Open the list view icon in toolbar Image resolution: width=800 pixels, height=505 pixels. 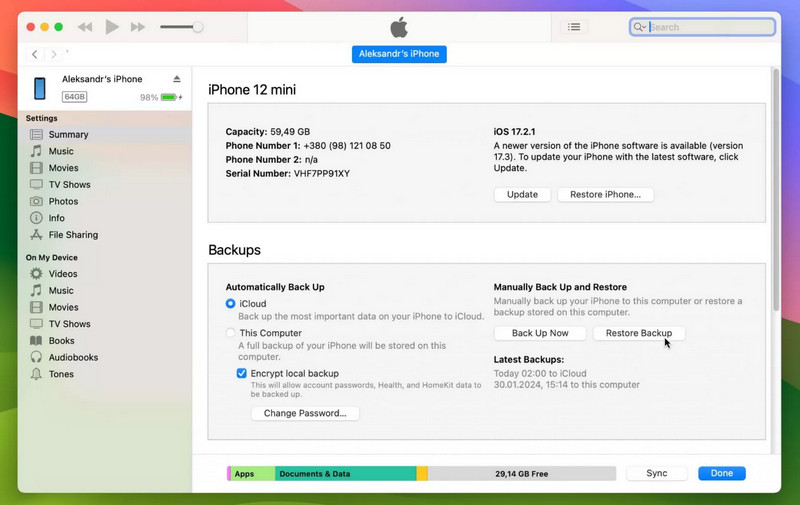[574, 27]
